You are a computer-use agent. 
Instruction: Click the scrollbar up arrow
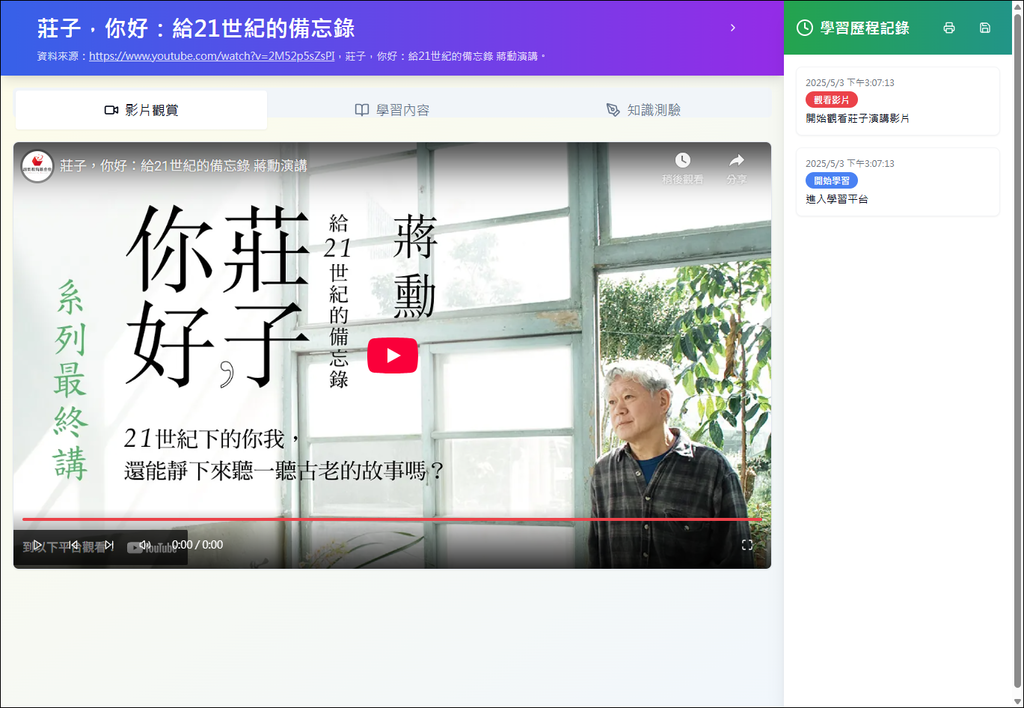click(1017, 5)
